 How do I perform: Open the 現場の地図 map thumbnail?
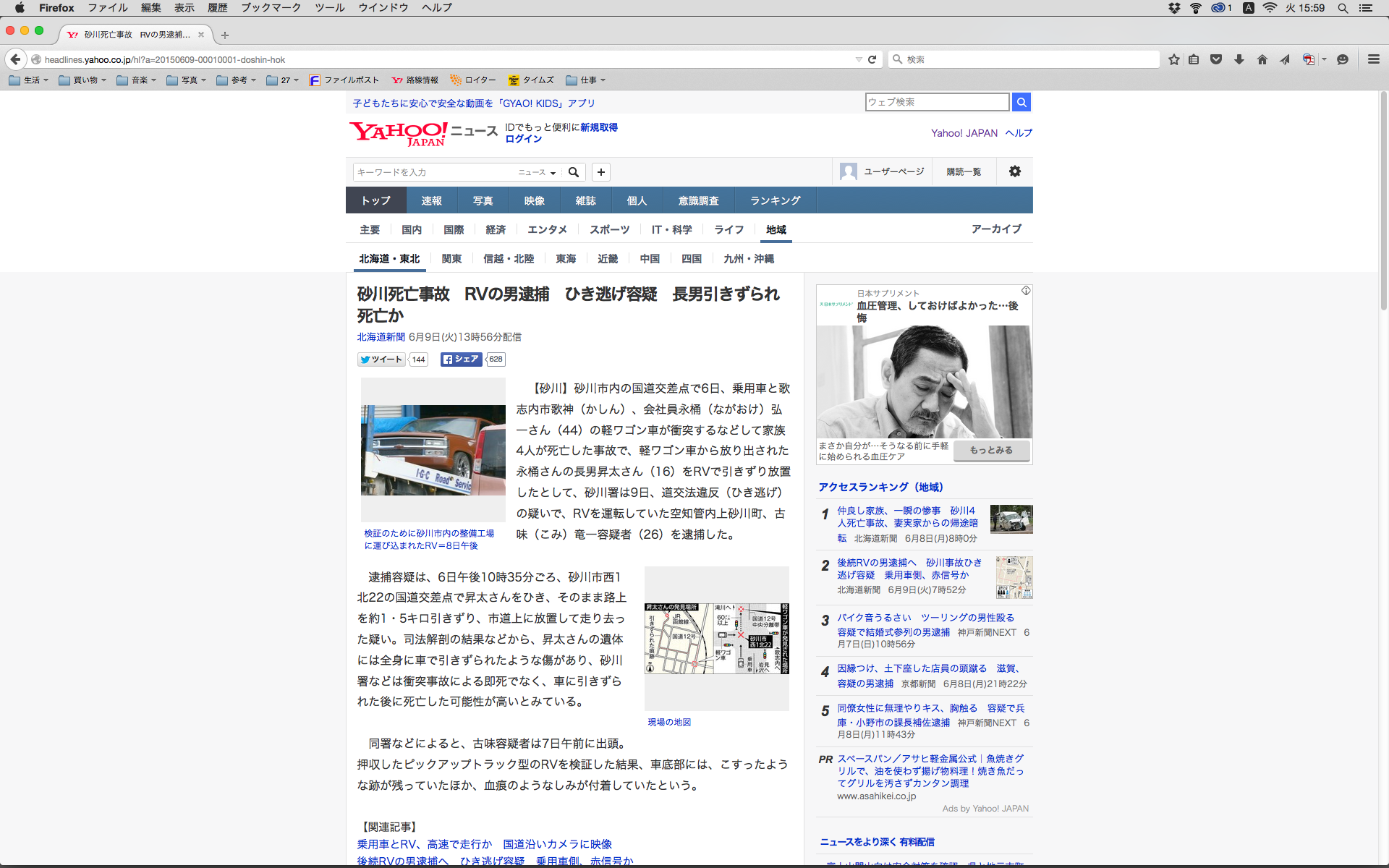click(x=716, y=638)
